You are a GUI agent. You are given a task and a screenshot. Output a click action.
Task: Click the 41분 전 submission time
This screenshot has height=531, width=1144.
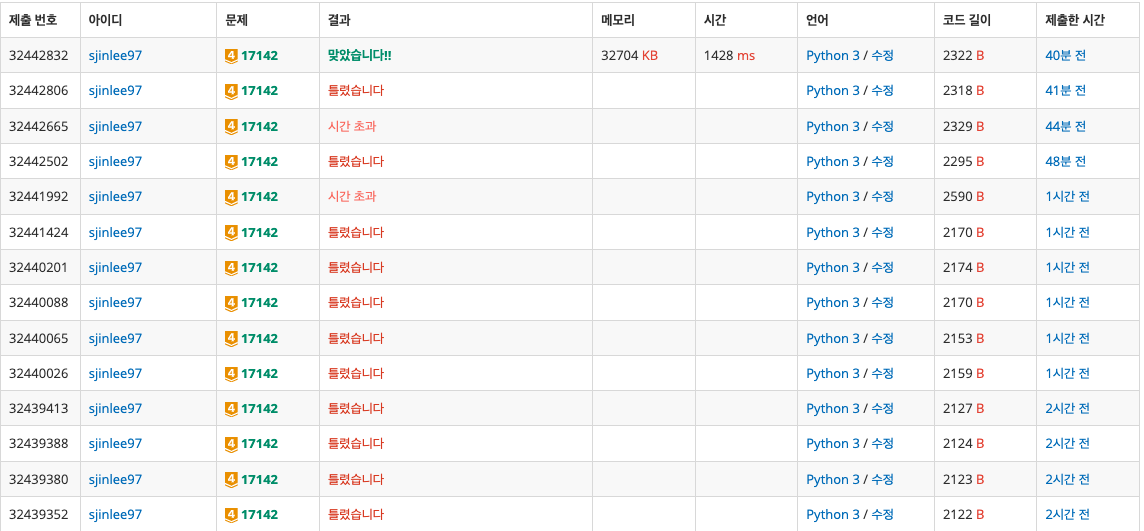pyautogui.click(x=1065, y=91)
